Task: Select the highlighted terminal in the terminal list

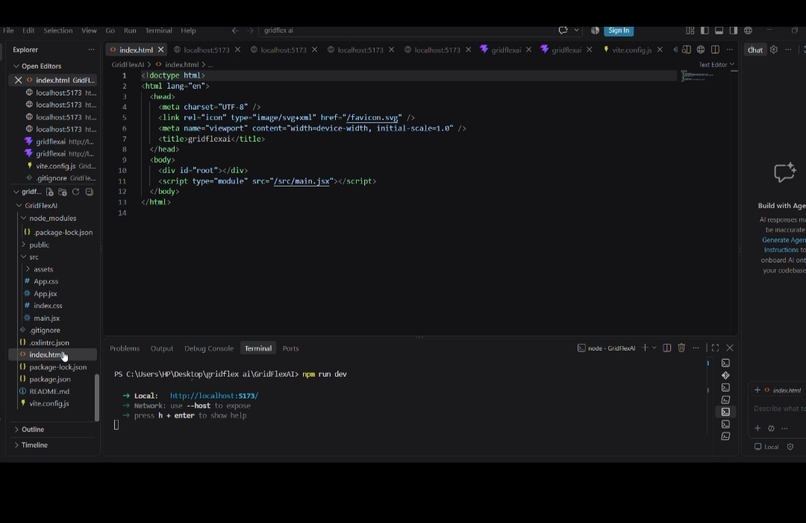Action: pos(725,412)
